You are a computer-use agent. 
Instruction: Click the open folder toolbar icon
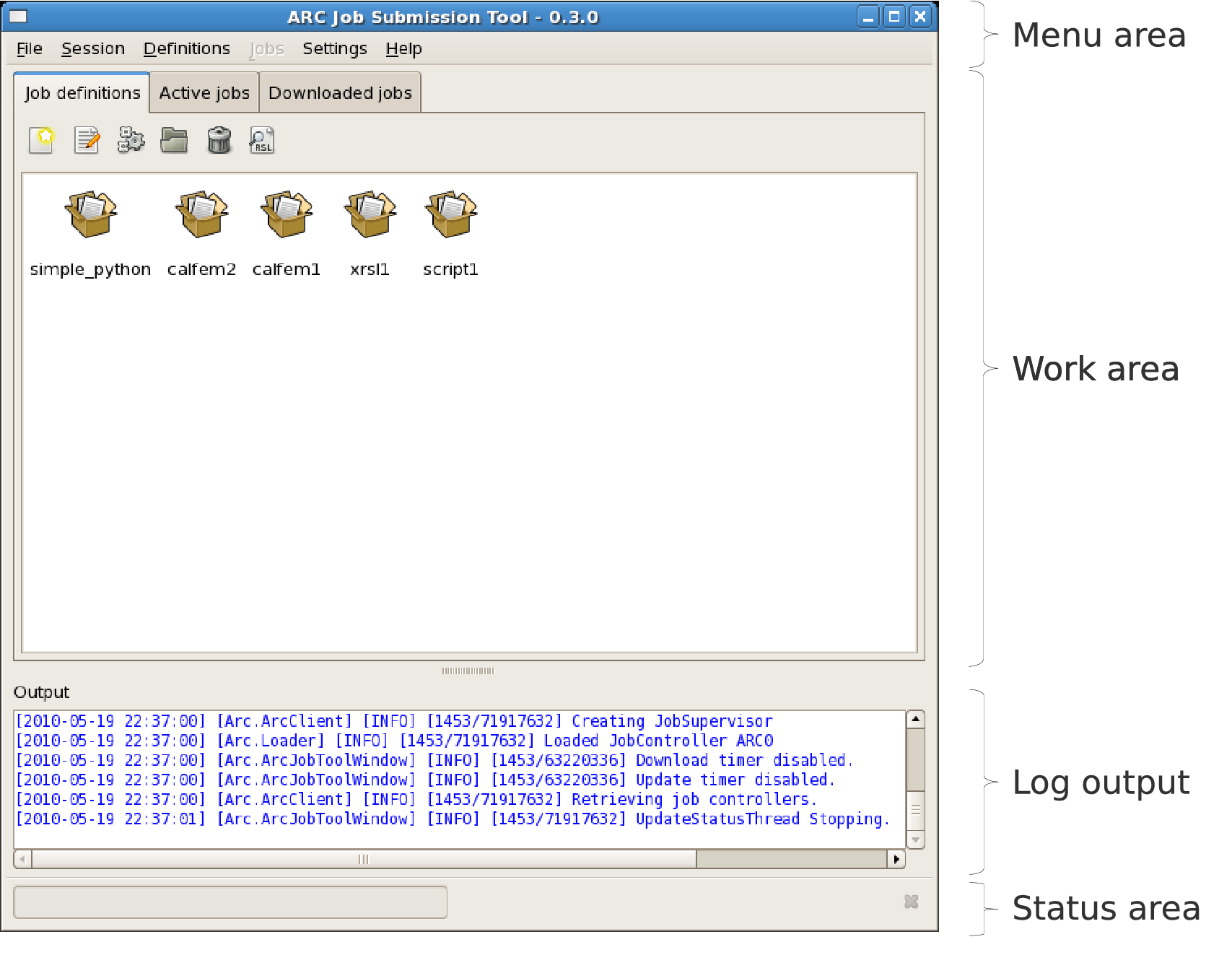click(x=174, y=140)
